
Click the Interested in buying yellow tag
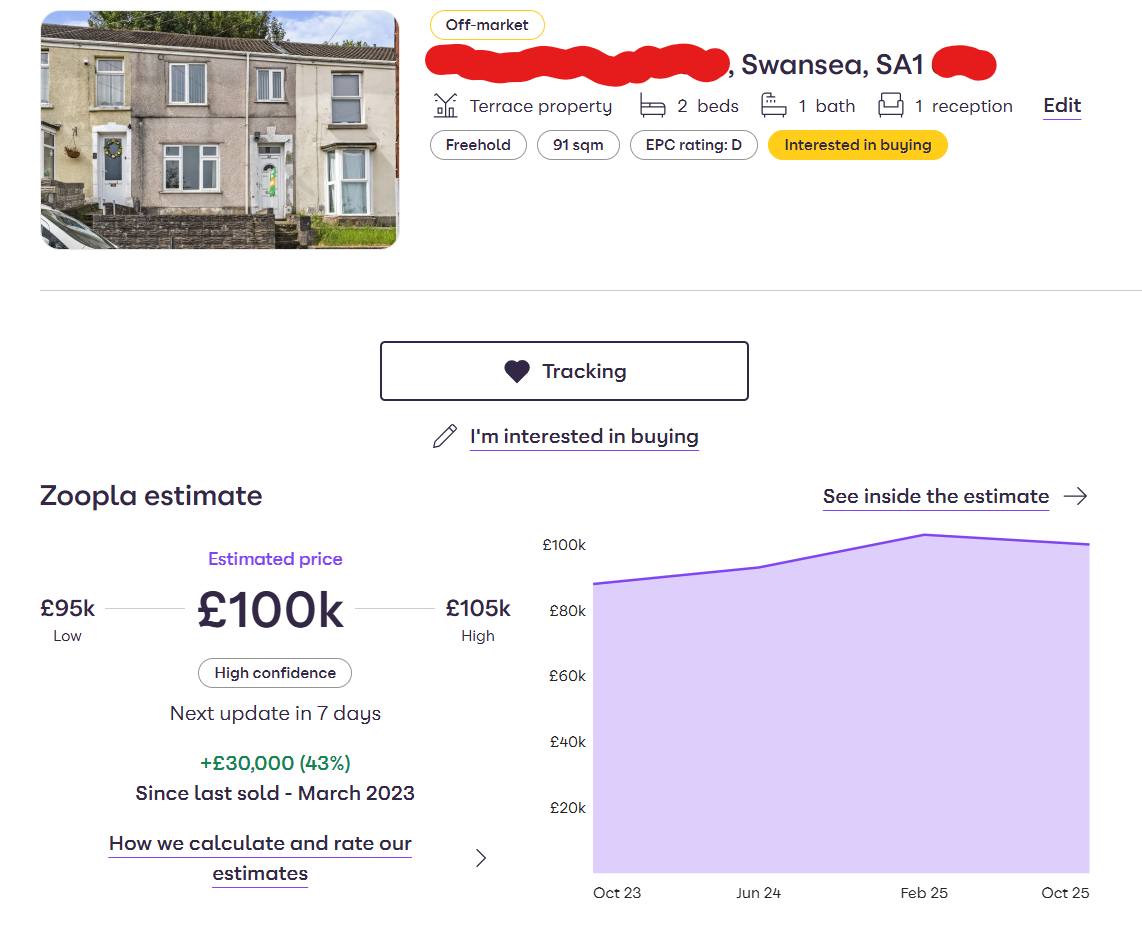[857, 145]
